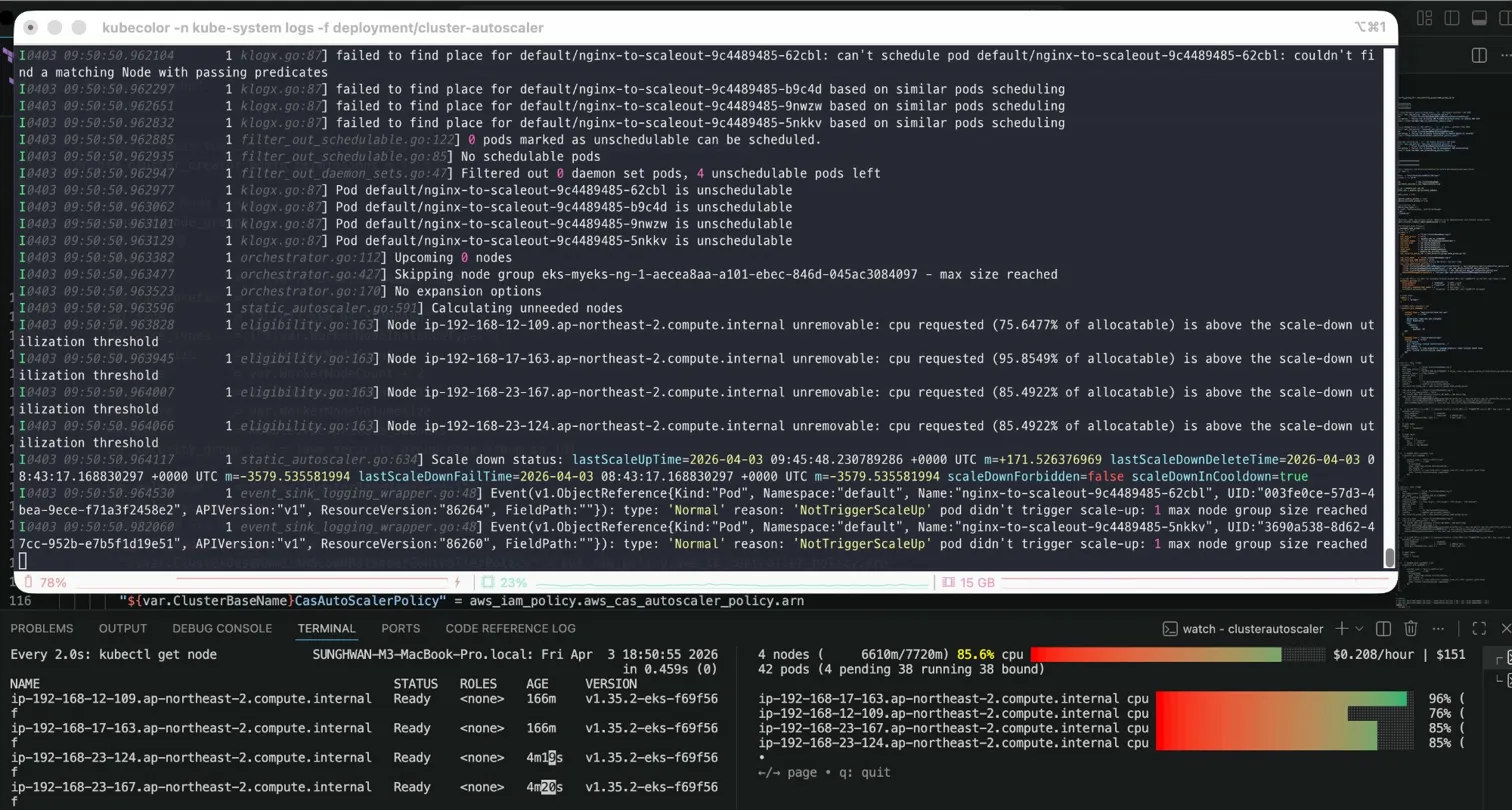Click node name ip-192-168-23-124 in kubectl table

[191, 758]
